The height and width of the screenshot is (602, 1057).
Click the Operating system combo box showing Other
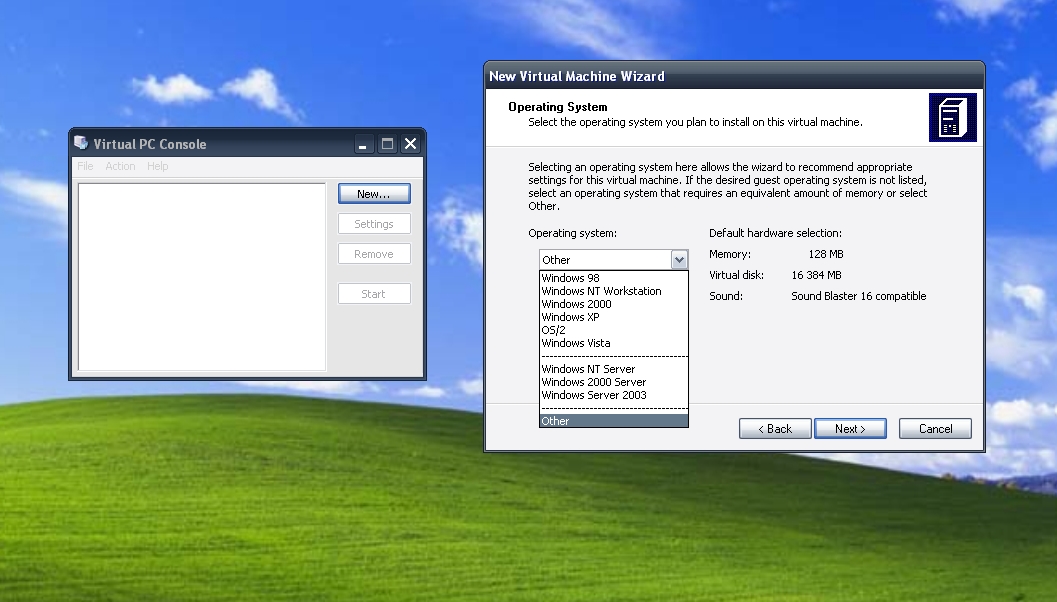613,260
